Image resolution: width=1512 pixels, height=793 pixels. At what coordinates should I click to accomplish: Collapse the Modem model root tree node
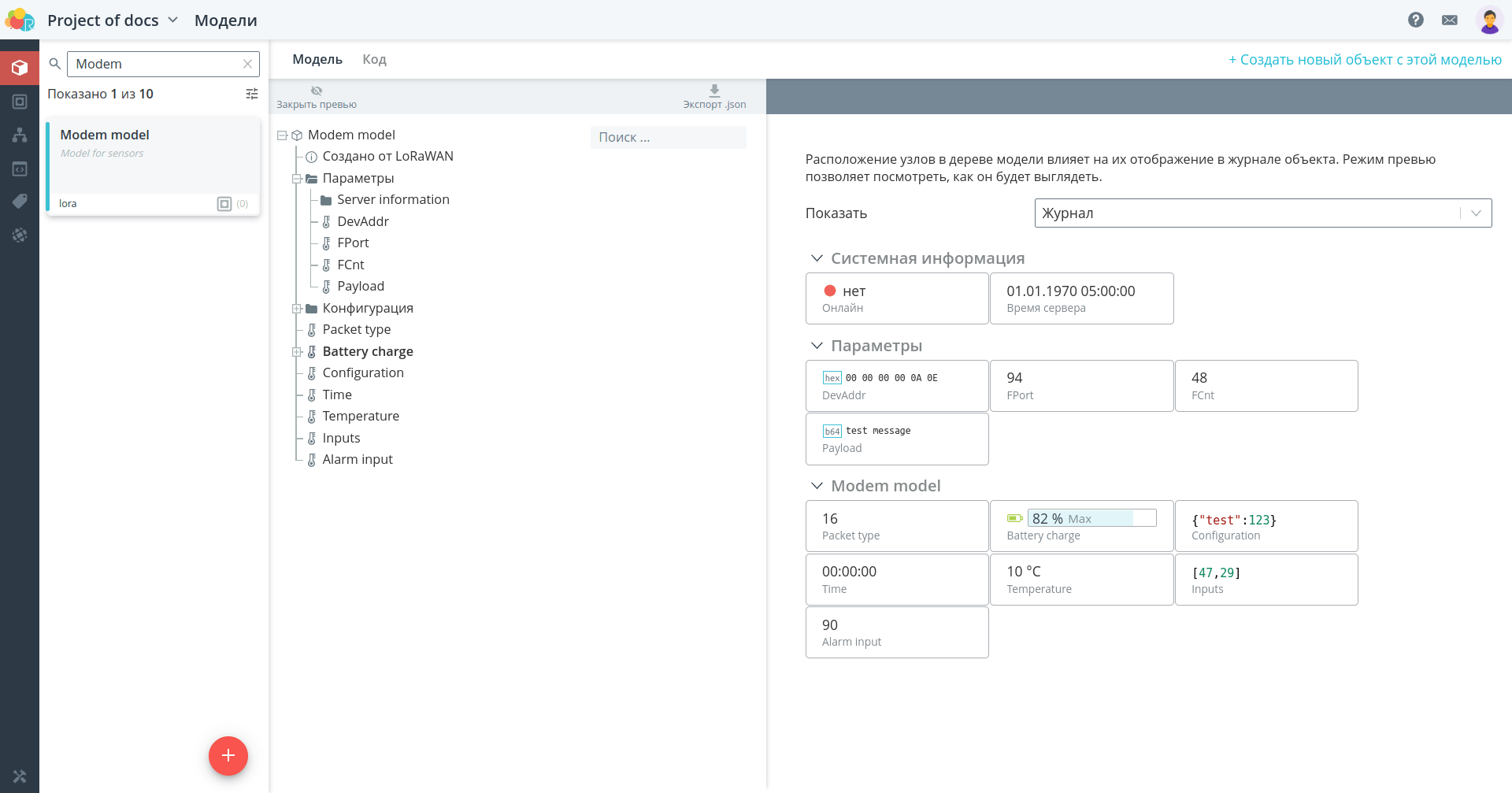(282, 135)
